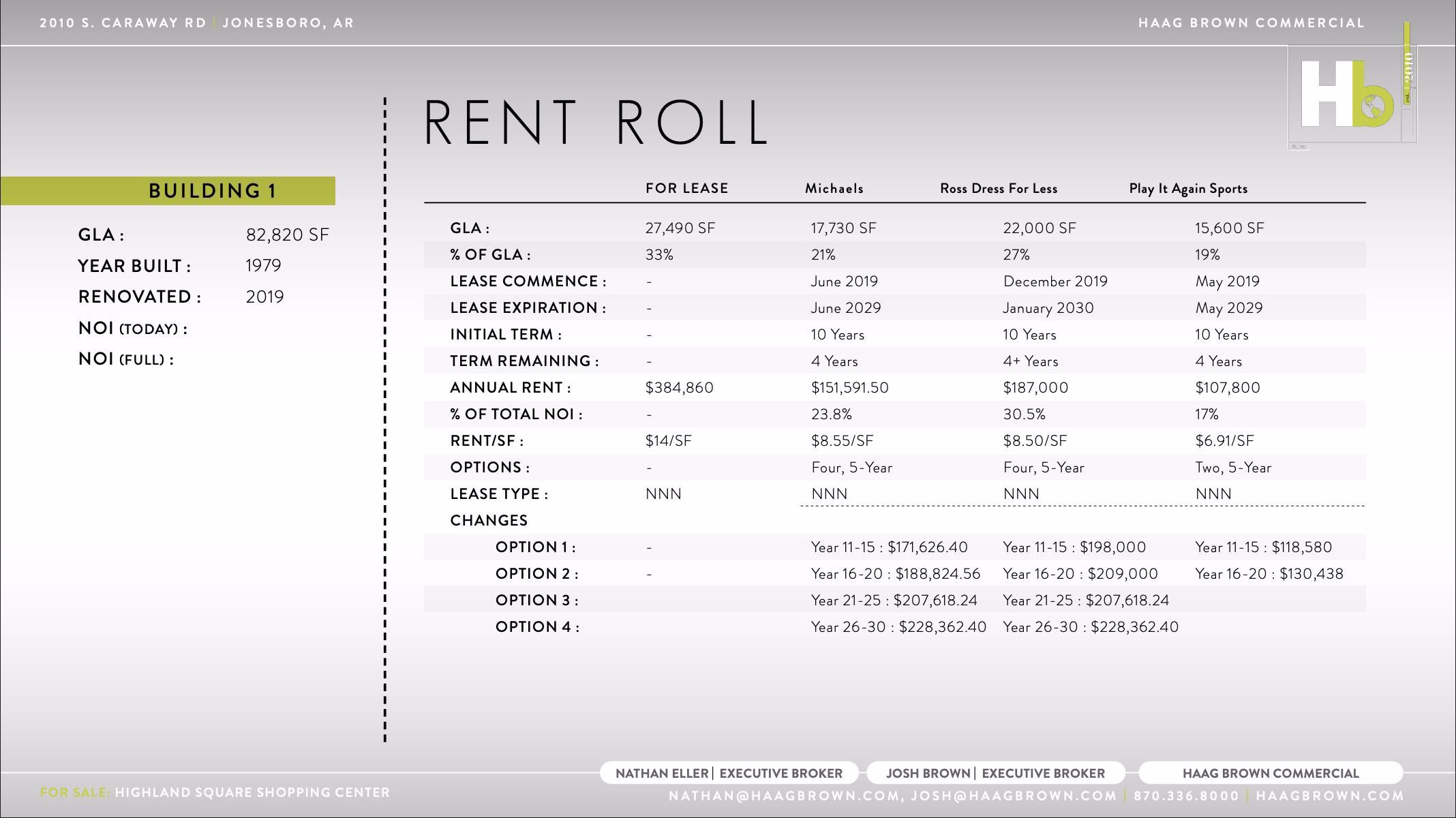1456x818 pixels.
Task: Select Play It Again GLA 15,600 SF
Action: click(x=1229, y=228)
